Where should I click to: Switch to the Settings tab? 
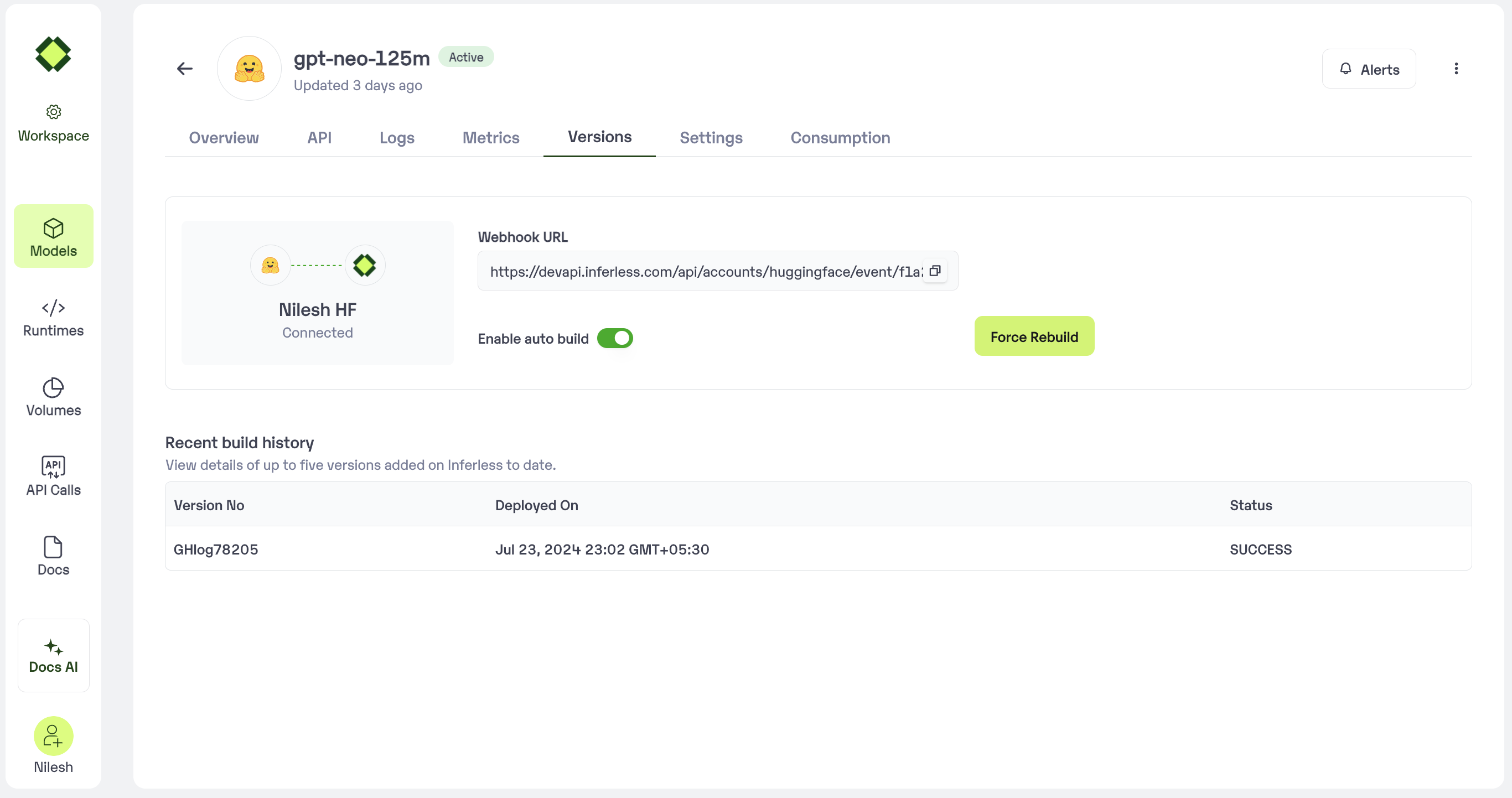[711, 137]
